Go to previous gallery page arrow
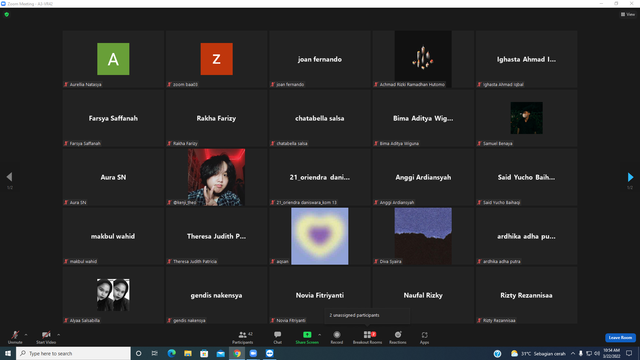The width and height of the screenshot is (640, 360). (9, 177)
